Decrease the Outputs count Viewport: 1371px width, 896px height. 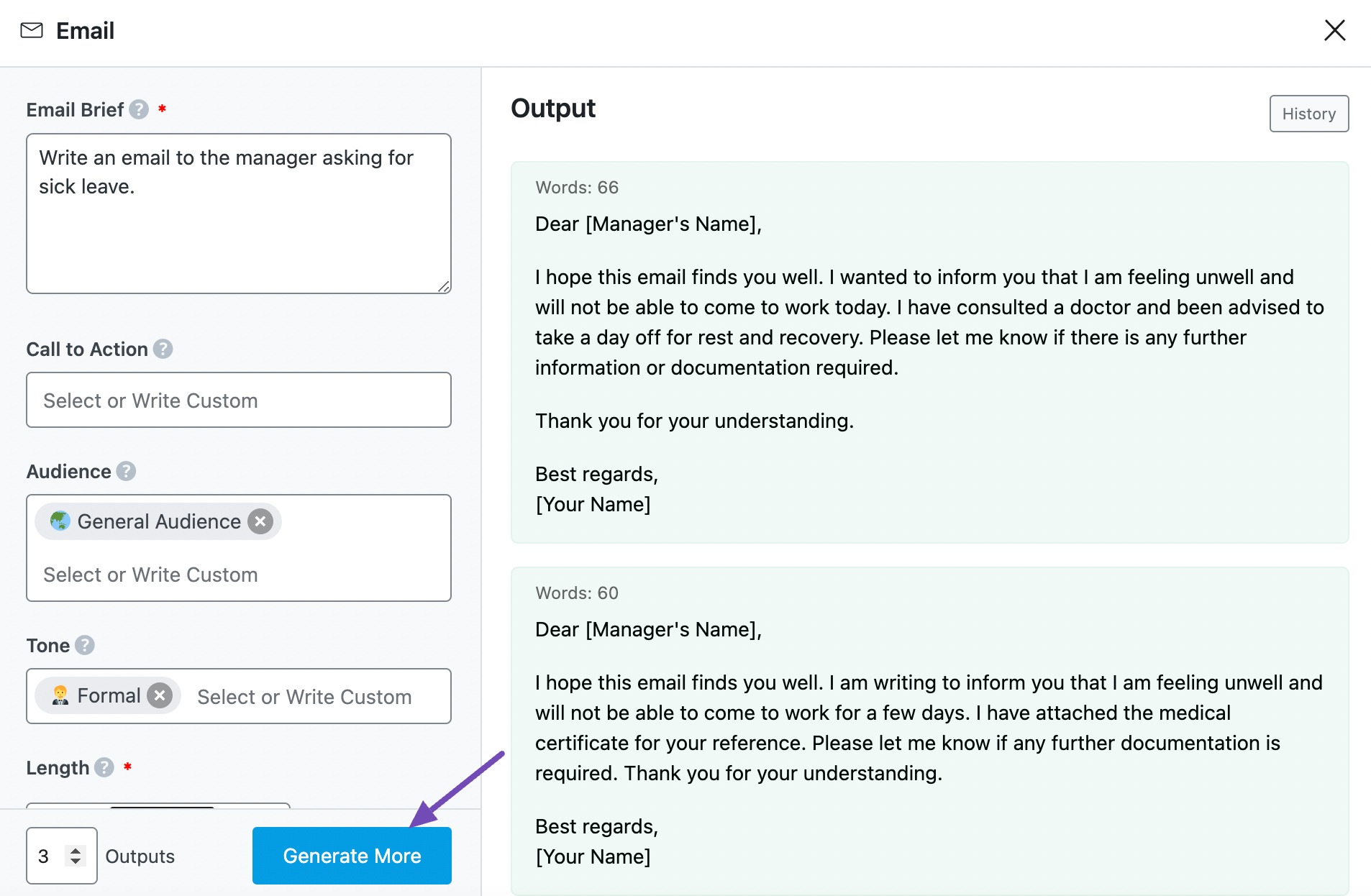(76, 861)
